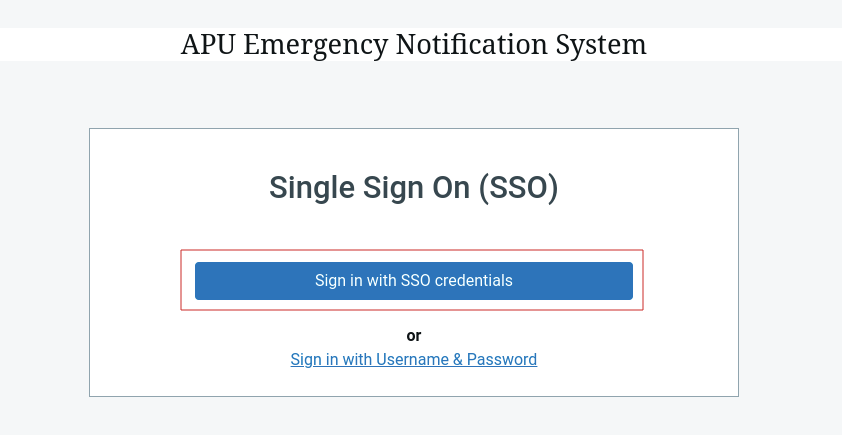Click the Single Sign On (SSO) heading
842x435 pixels.
[413, 187]
